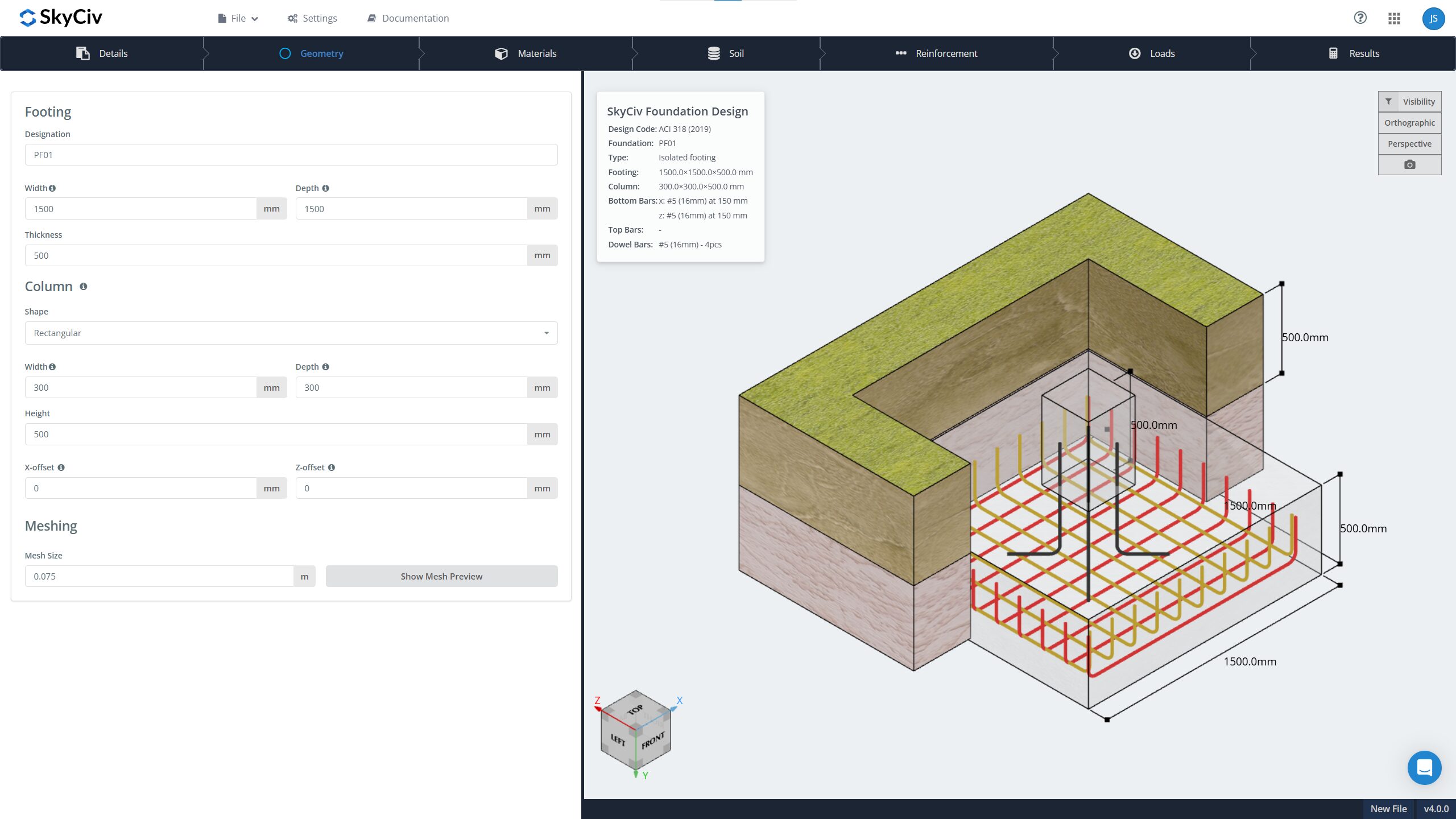Click the column Depth input
Image resolution: width=1456 pixels, height=819 pixels.
click(x=411, y=387)
